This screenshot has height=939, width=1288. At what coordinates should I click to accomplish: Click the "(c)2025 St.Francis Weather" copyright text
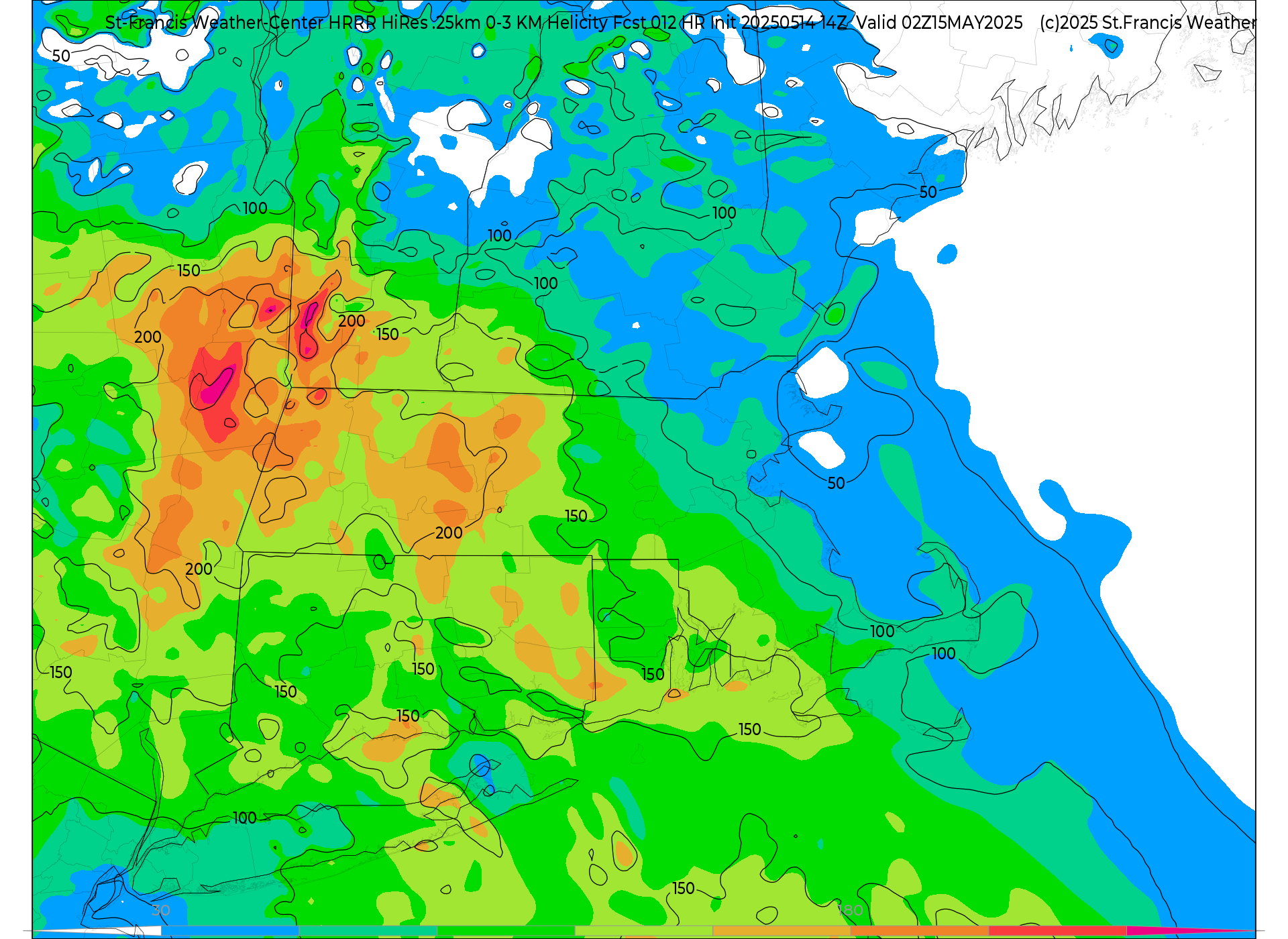point(1148,23)
